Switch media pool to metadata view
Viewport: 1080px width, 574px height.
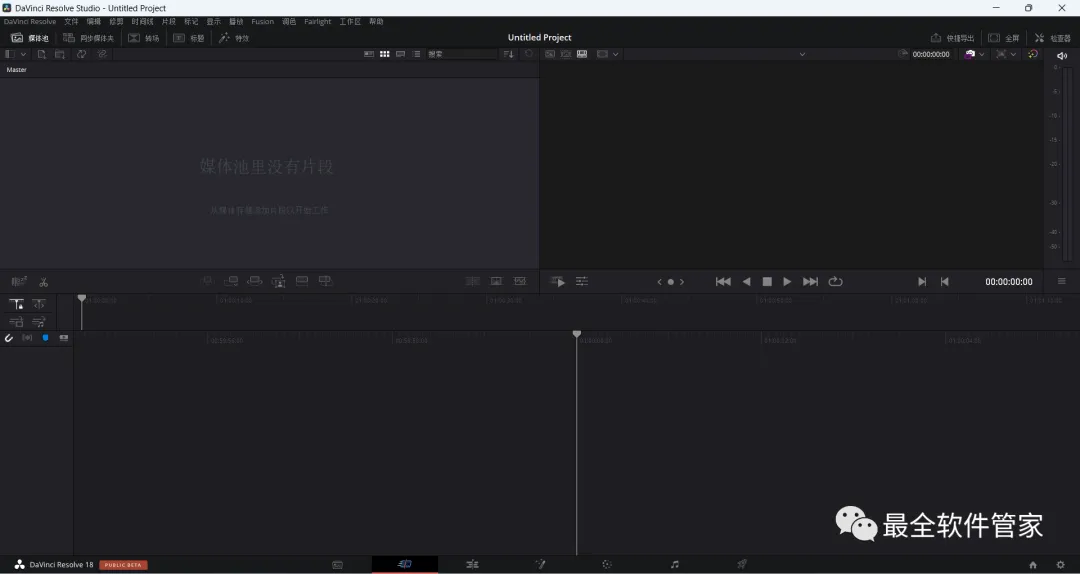coord(369,54)
